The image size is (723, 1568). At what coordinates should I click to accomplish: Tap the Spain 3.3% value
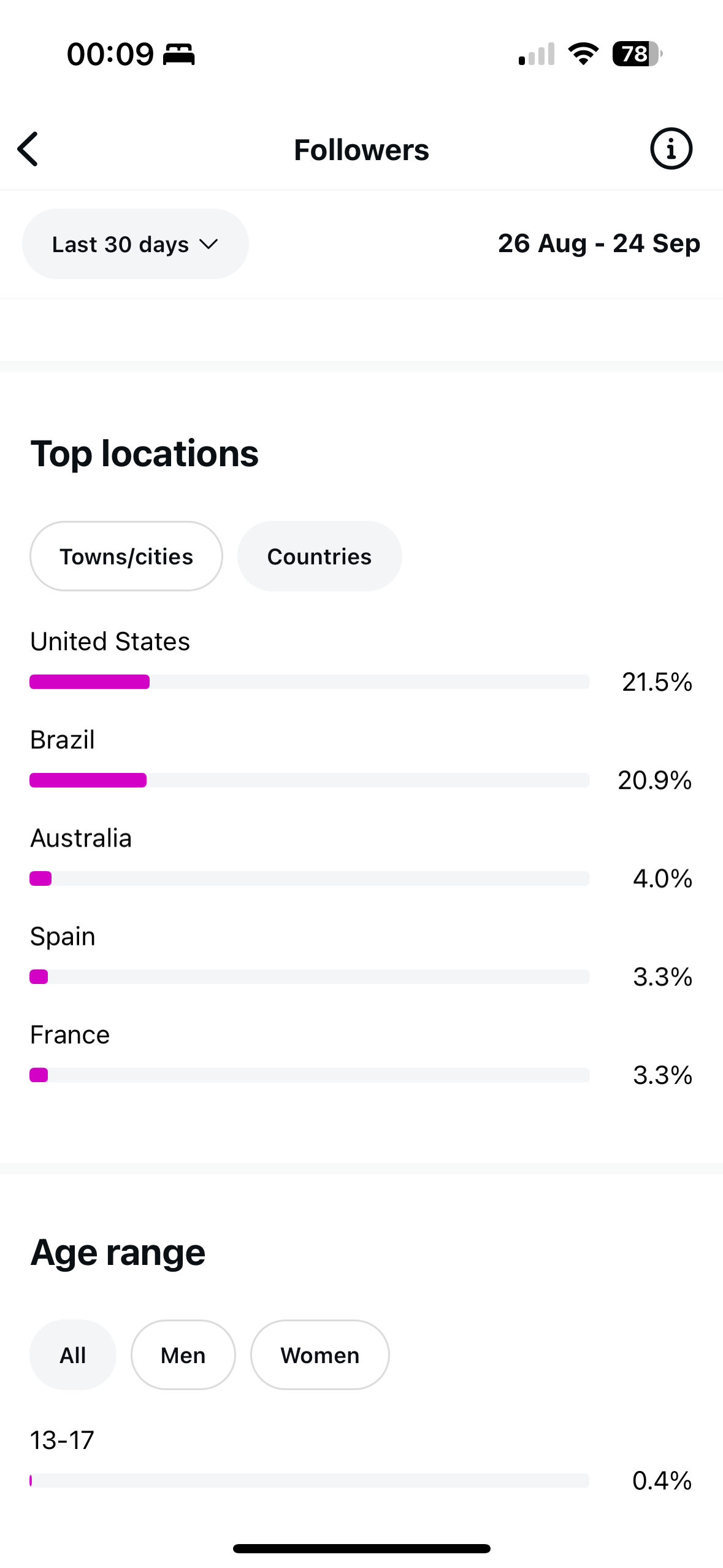pyautogui.click(x=662, y=977)
